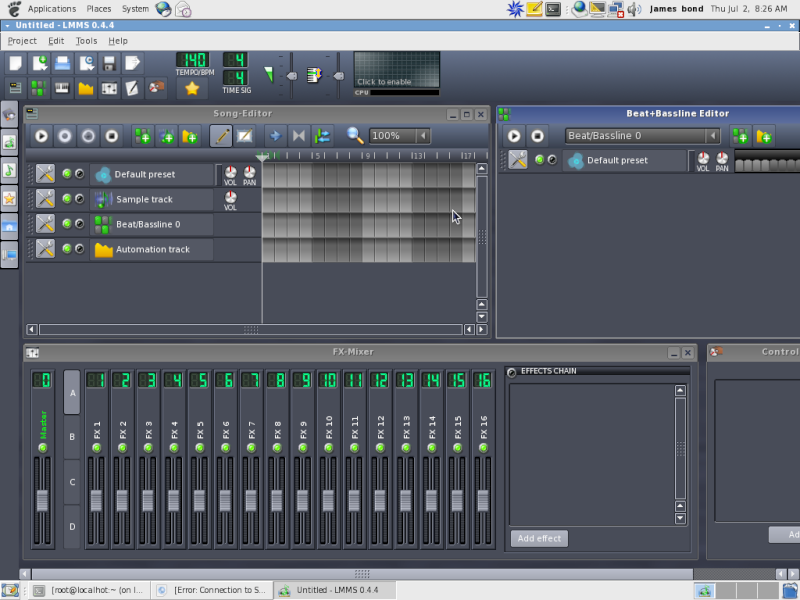Viewport: 800px width, 600px height.
Task: Mute the Default preset track in the Song-Editor
Action: 67,174
